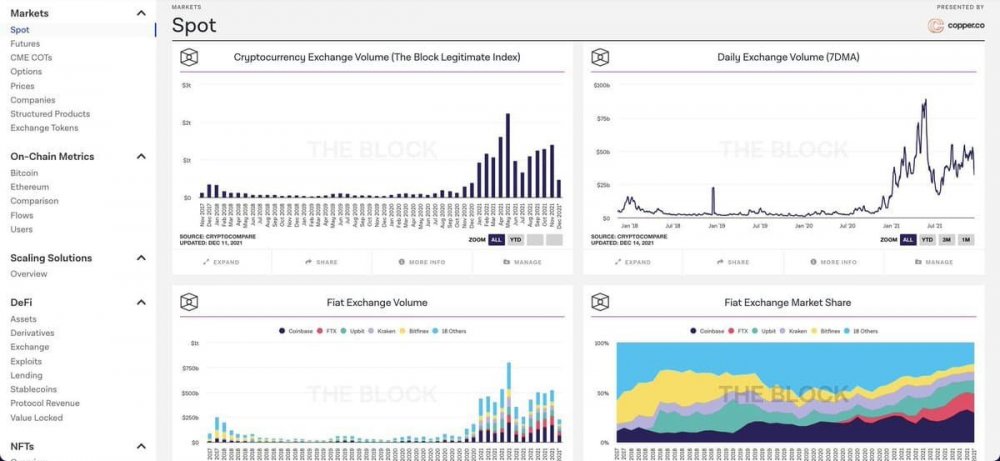Go to Structured Products page
This screenshot has height=461, width=1000.
point(50,114)
